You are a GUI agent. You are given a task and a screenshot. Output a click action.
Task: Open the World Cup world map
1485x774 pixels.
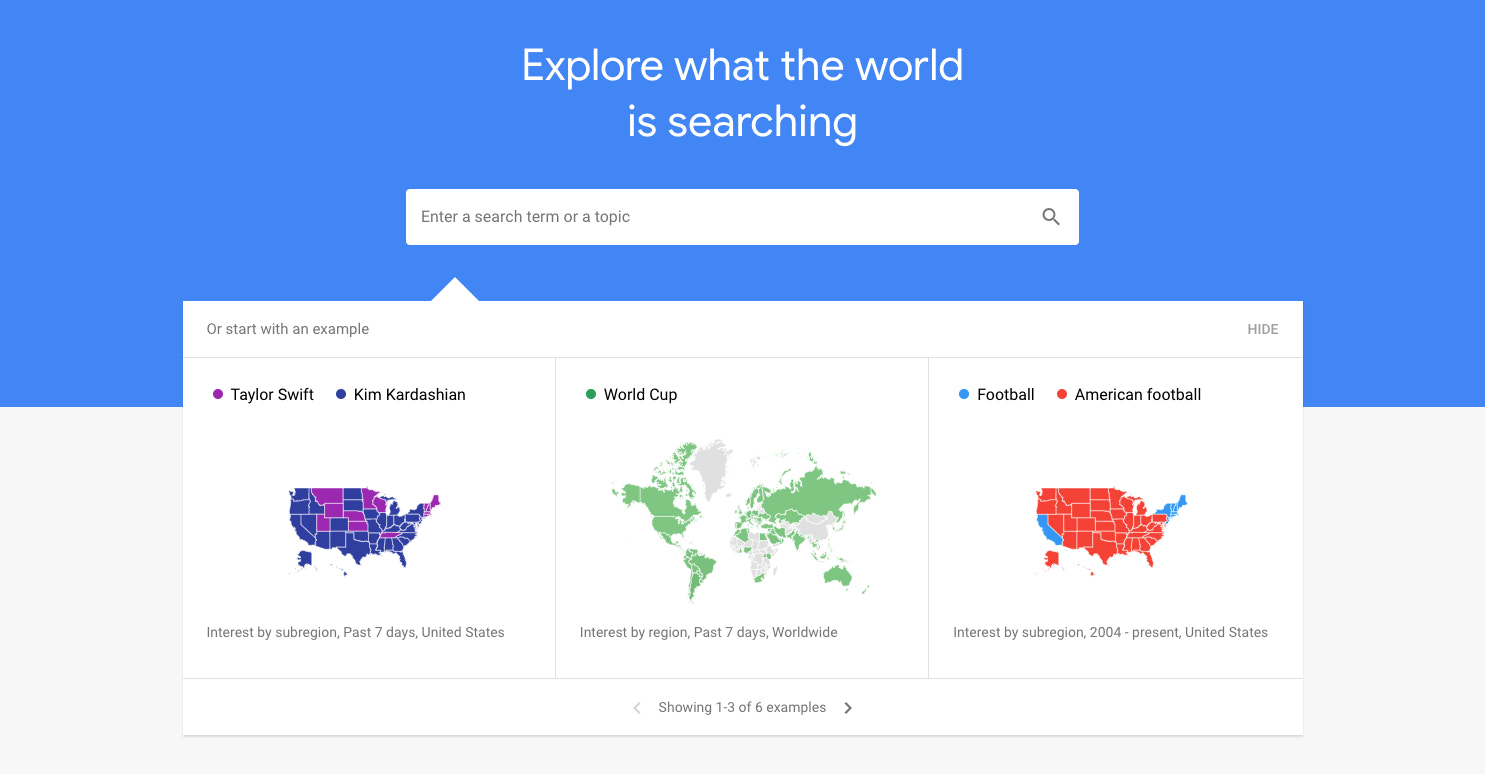[x=742, y=520]
